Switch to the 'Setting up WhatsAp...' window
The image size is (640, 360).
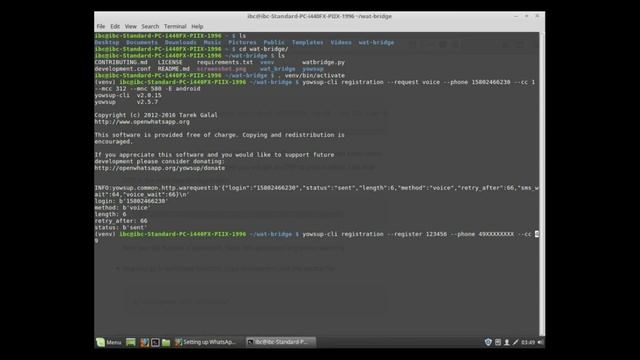[206, 342]
